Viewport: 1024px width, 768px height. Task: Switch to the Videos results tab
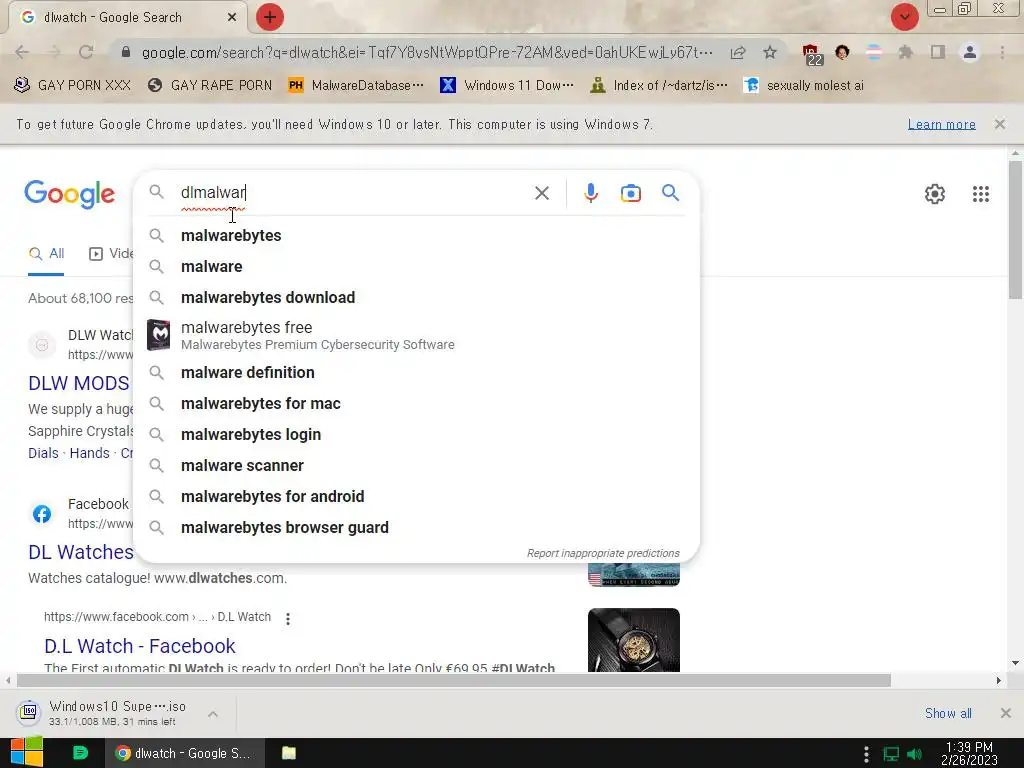point(111,254)
